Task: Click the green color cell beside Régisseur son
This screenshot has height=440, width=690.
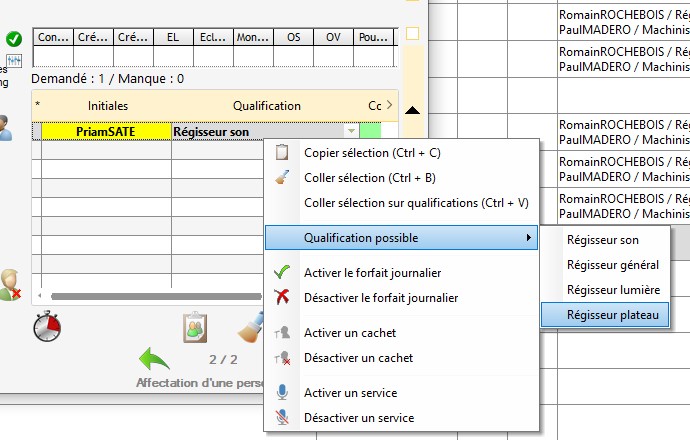Action: (371, 131)
